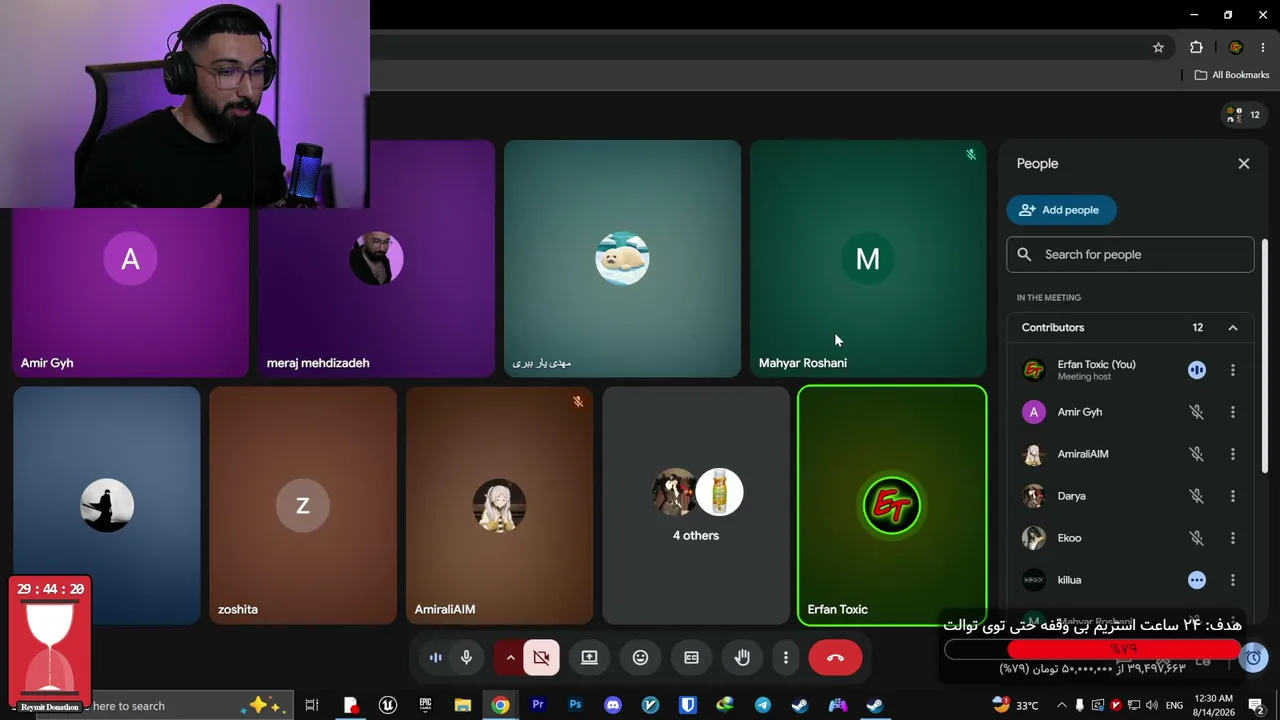This screenshot has height=720, width=1280.
Task: Open File Explorer from the taskbar
Action: pyautogui.click(x=462, y=706)
